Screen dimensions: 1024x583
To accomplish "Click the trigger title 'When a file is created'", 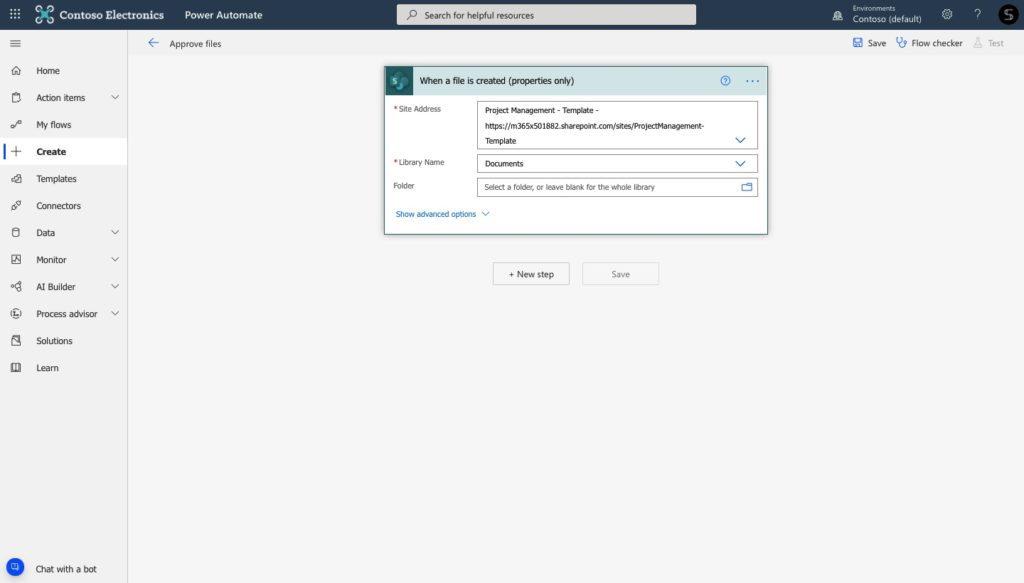I will 496,81.
